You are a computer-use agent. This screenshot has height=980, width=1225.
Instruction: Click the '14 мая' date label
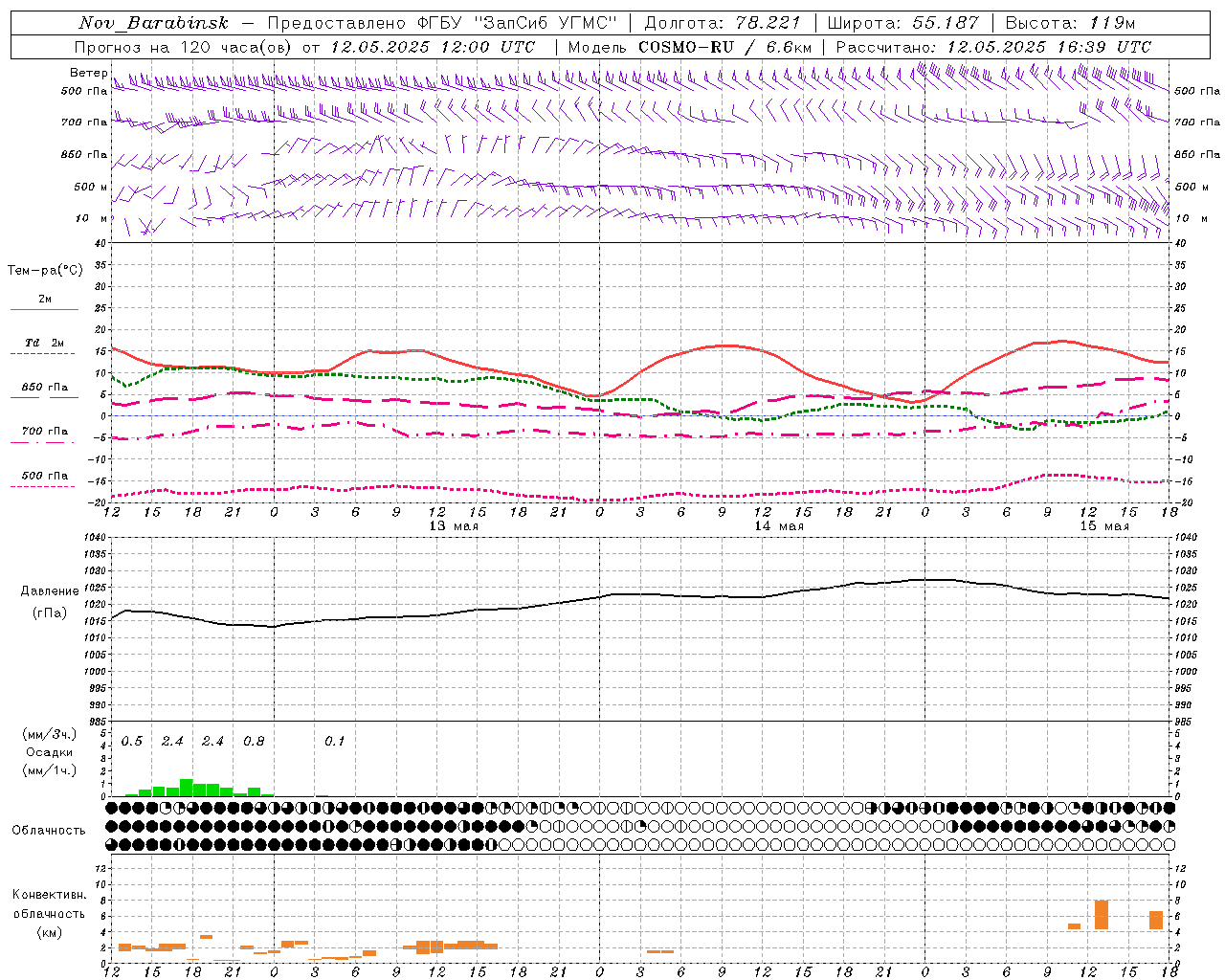779,526
